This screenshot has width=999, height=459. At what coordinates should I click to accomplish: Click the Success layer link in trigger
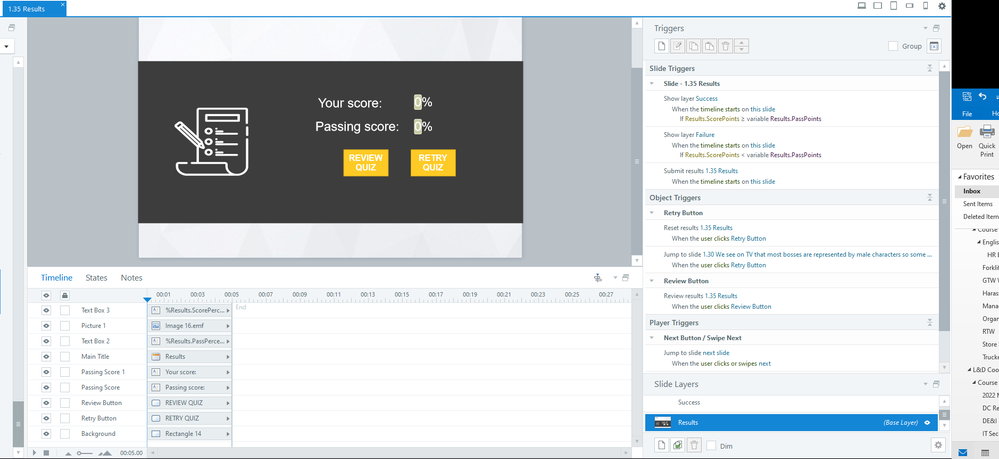coord(707,99)
